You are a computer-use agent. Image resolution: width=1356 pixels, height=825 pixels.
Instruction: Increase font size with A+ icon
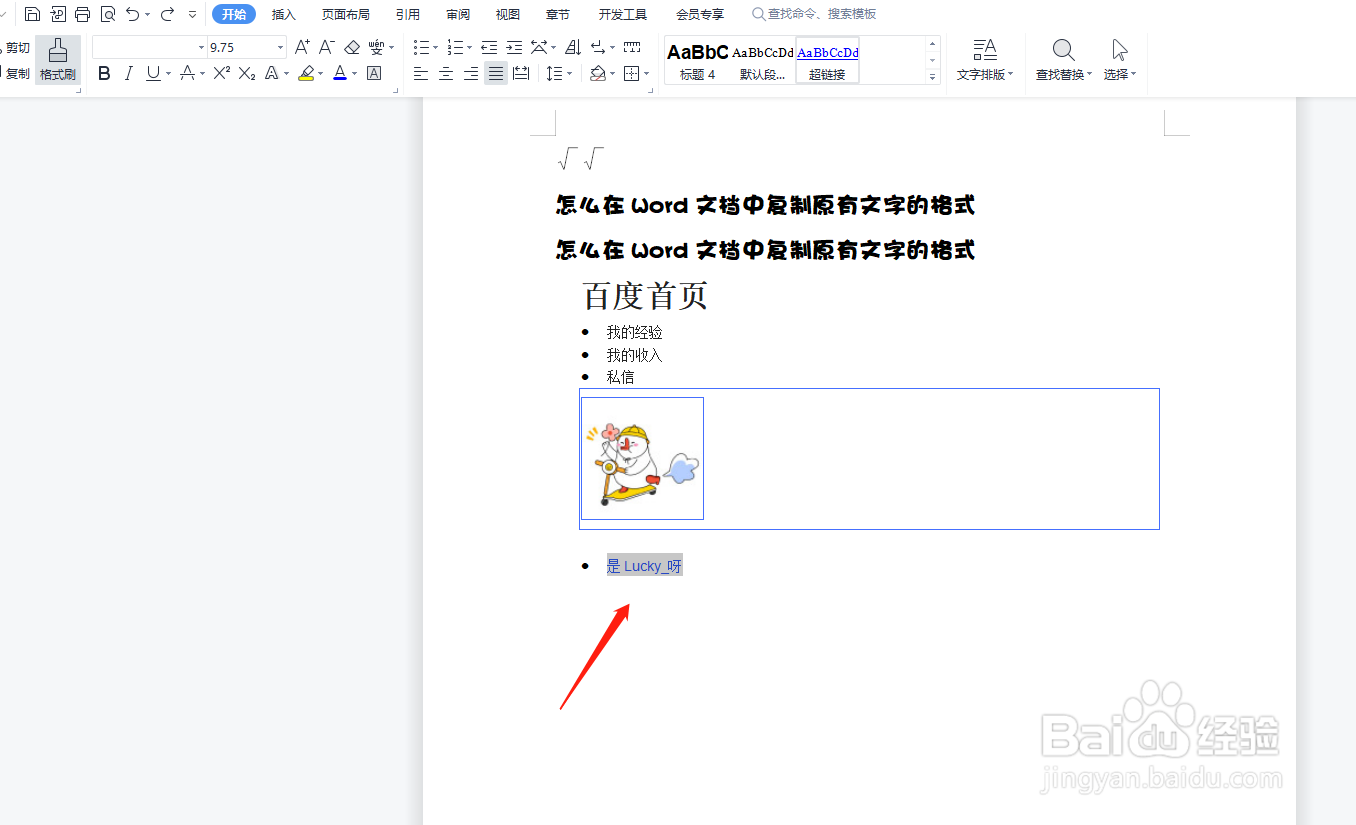302,47
